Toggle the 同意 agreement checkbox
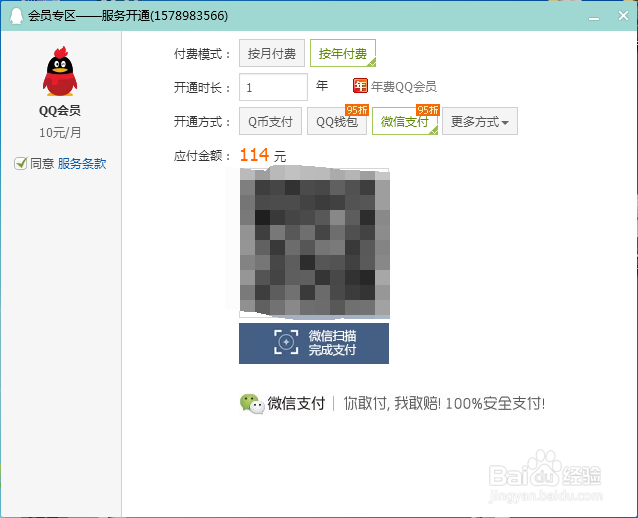 pos(20,164)
